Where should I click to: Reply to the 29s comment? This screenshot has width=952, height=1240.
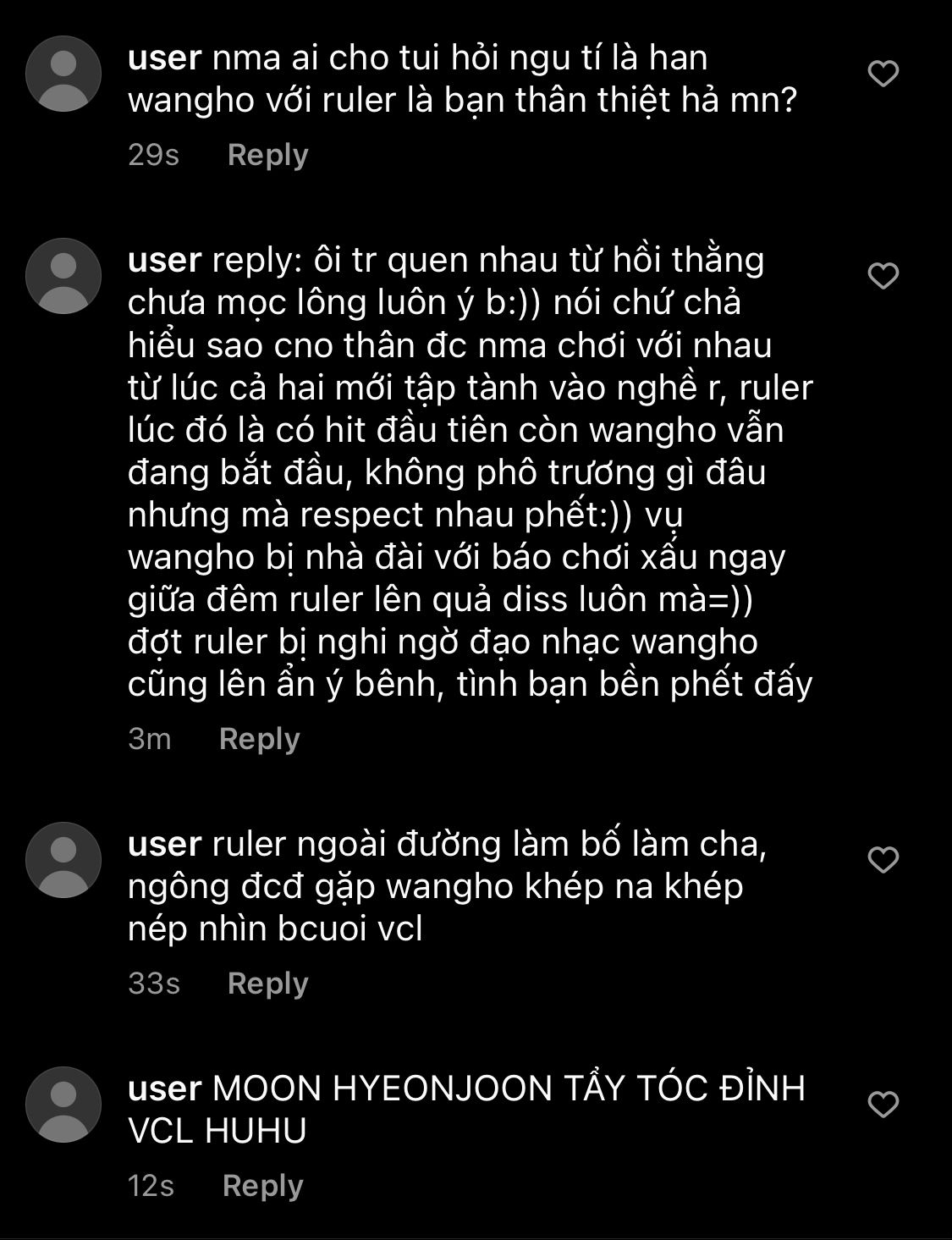pyautogui.click(x=267, y=155)
